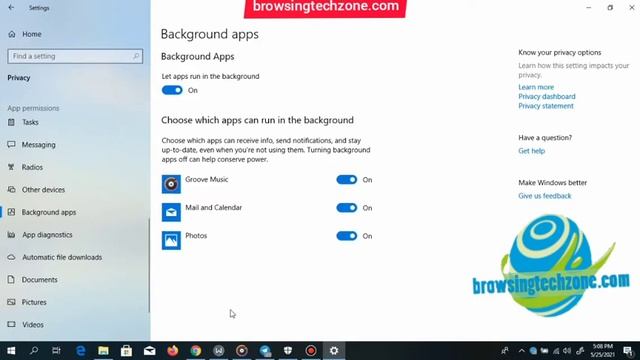This screenshot has width=640, height=360.
Task: Disable Photos background toggle
Action: (x=347, y=236)
